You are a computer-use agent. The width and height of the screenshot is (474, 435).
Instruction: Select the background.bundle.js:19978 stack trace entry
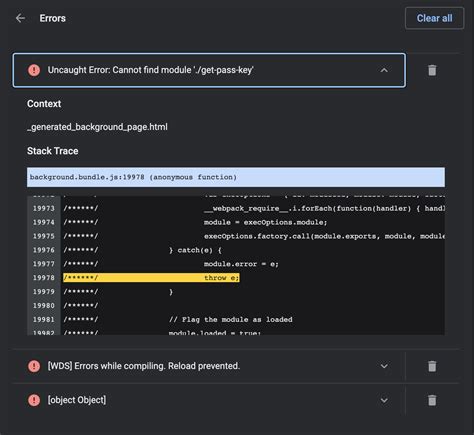tap(236, 177)
